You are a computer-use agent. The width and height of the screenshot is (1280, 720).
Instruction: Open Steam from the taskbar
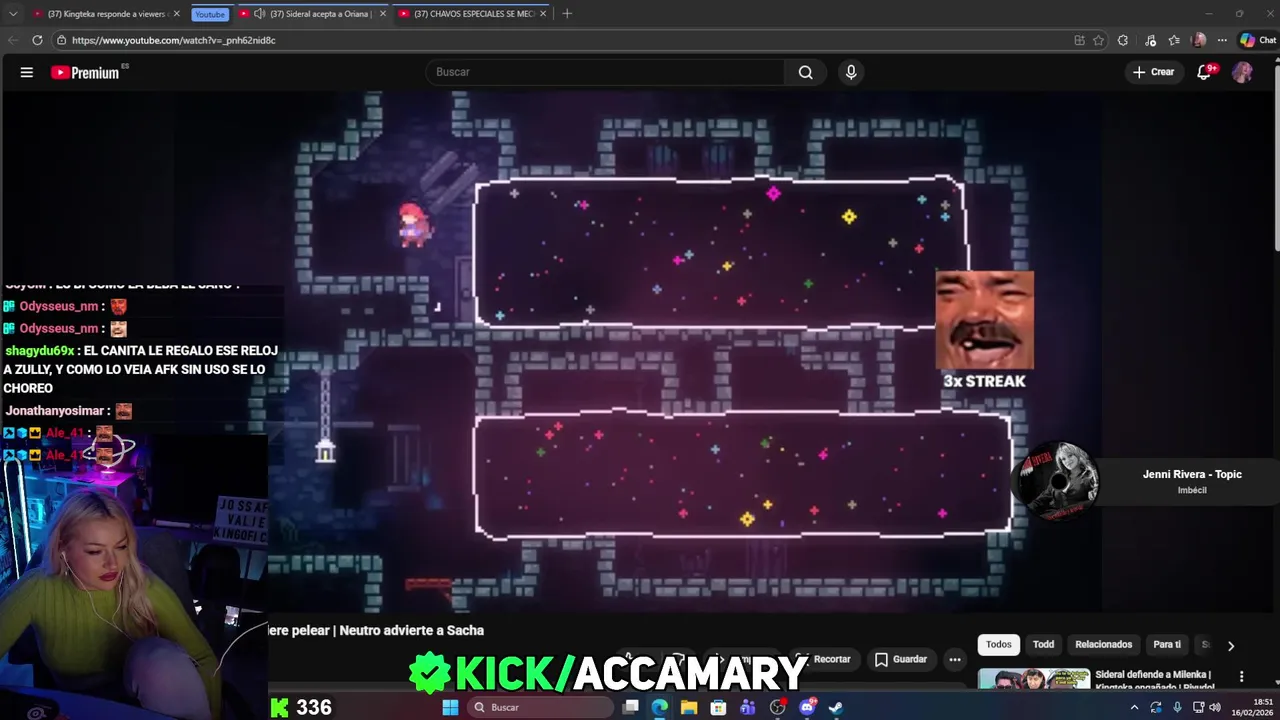click(x=836, y=707)
